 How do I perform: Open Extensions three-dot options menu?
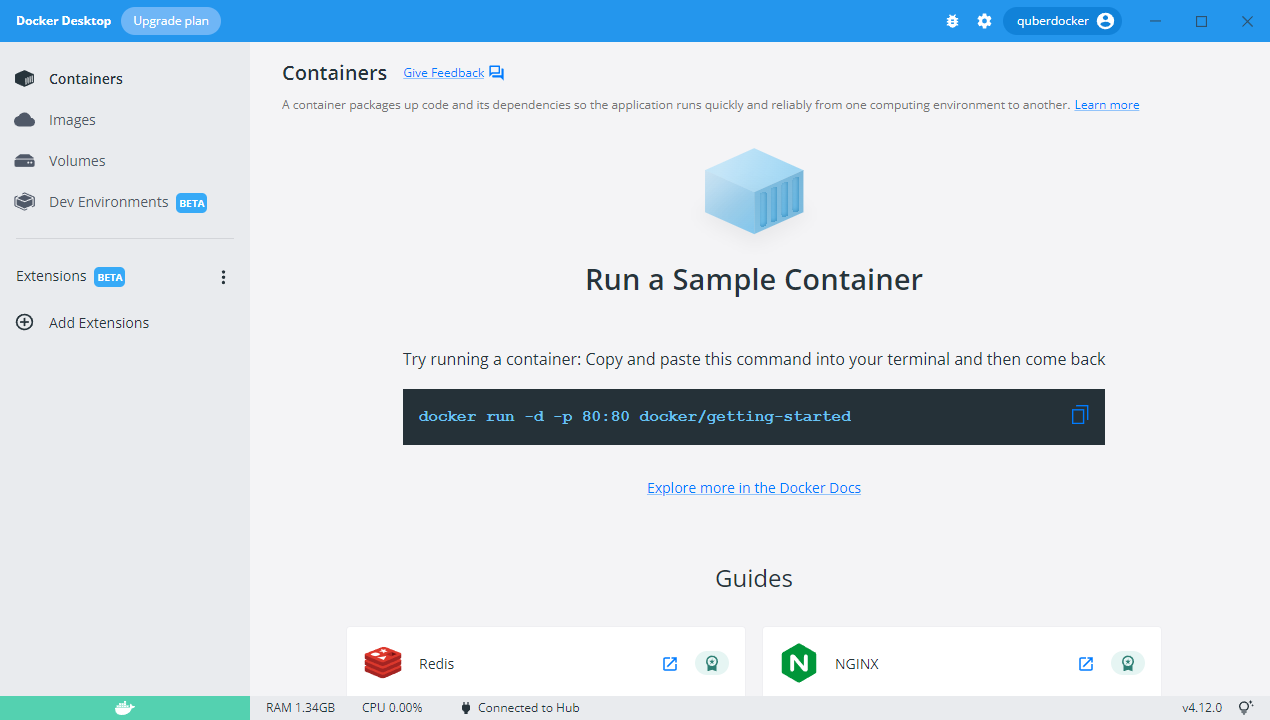[x=223, y=277]
